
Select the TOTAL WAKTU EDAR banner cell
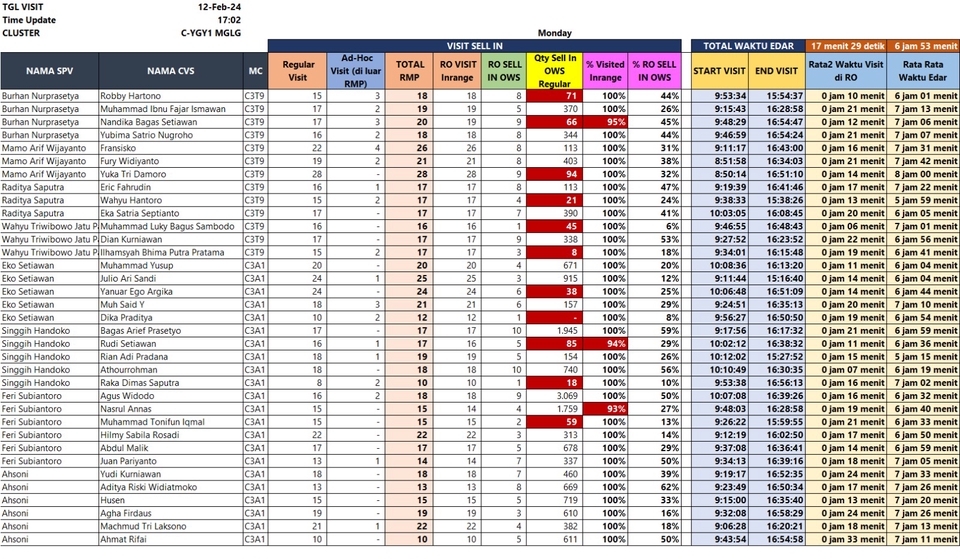tap(748, 46)
